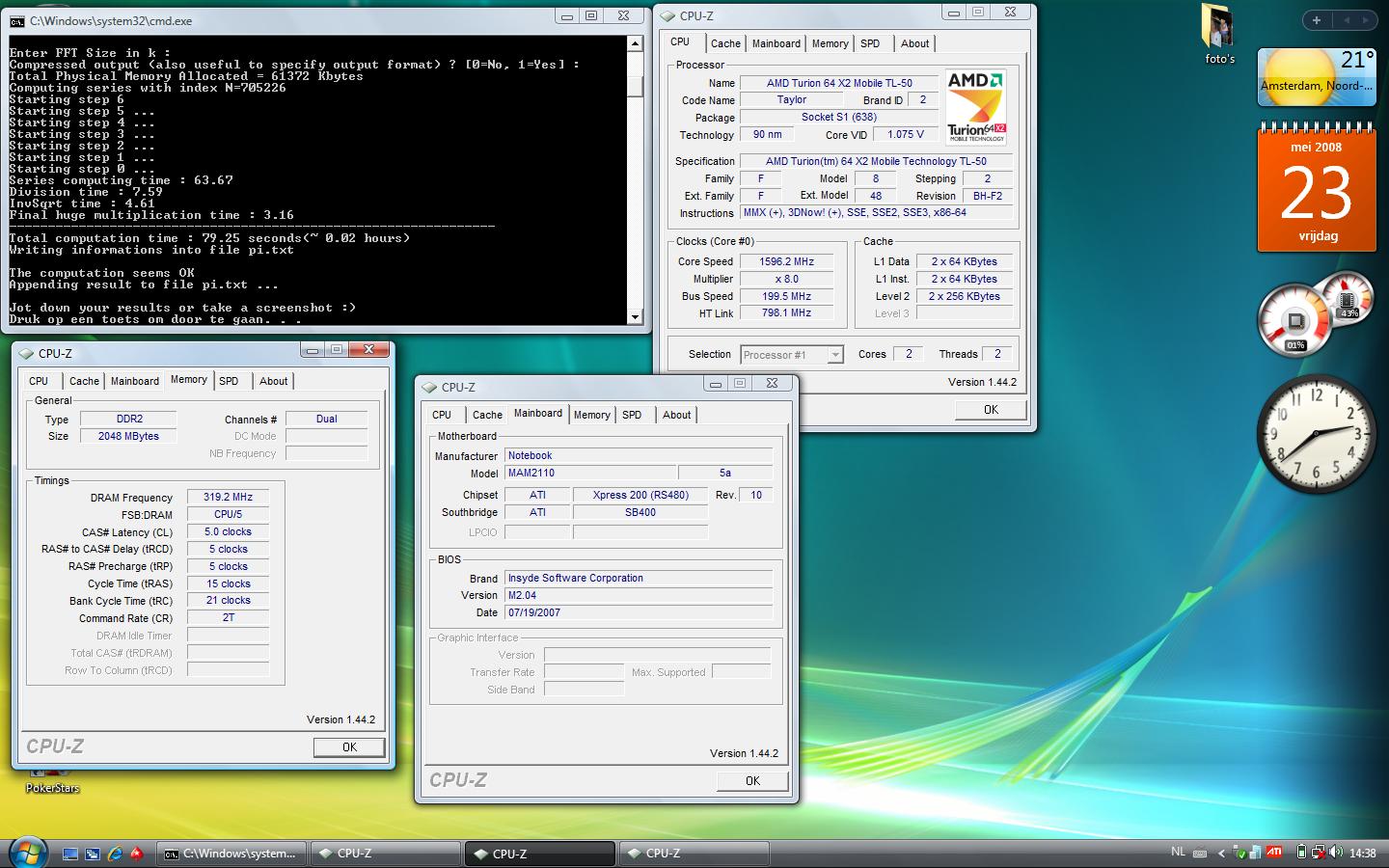Screen dimensions: 1389x868
Task: Click the highlighted active CPU-Z taskbar button
Action: pyautogui.click(x=539, y=854)
